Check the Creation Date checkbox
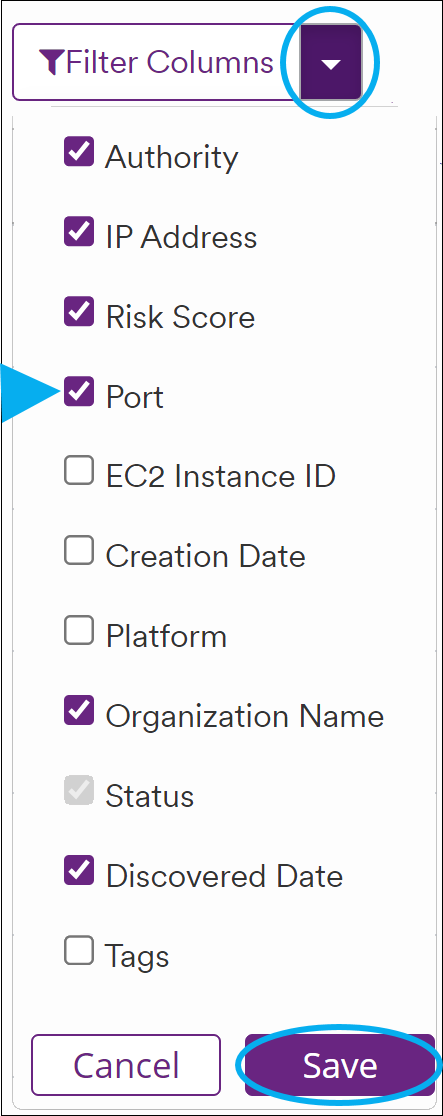Screen dimensions: 443x1116 (79, 550)
